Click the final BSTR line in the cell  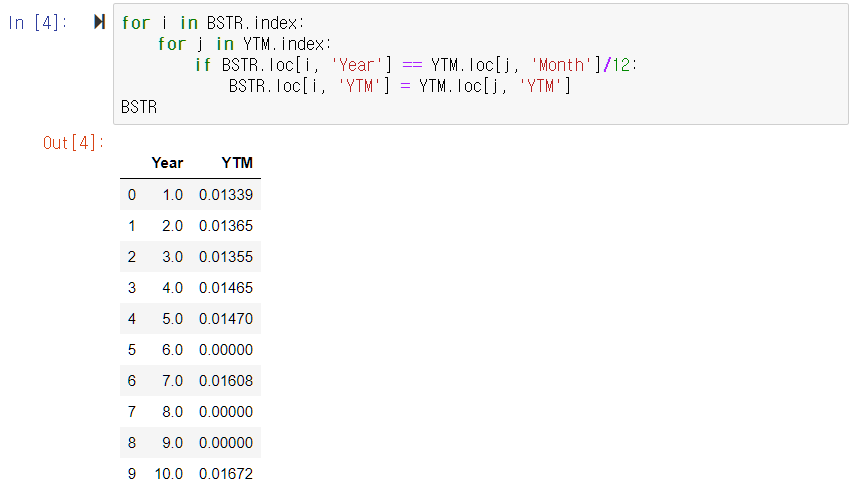[139, 107]
